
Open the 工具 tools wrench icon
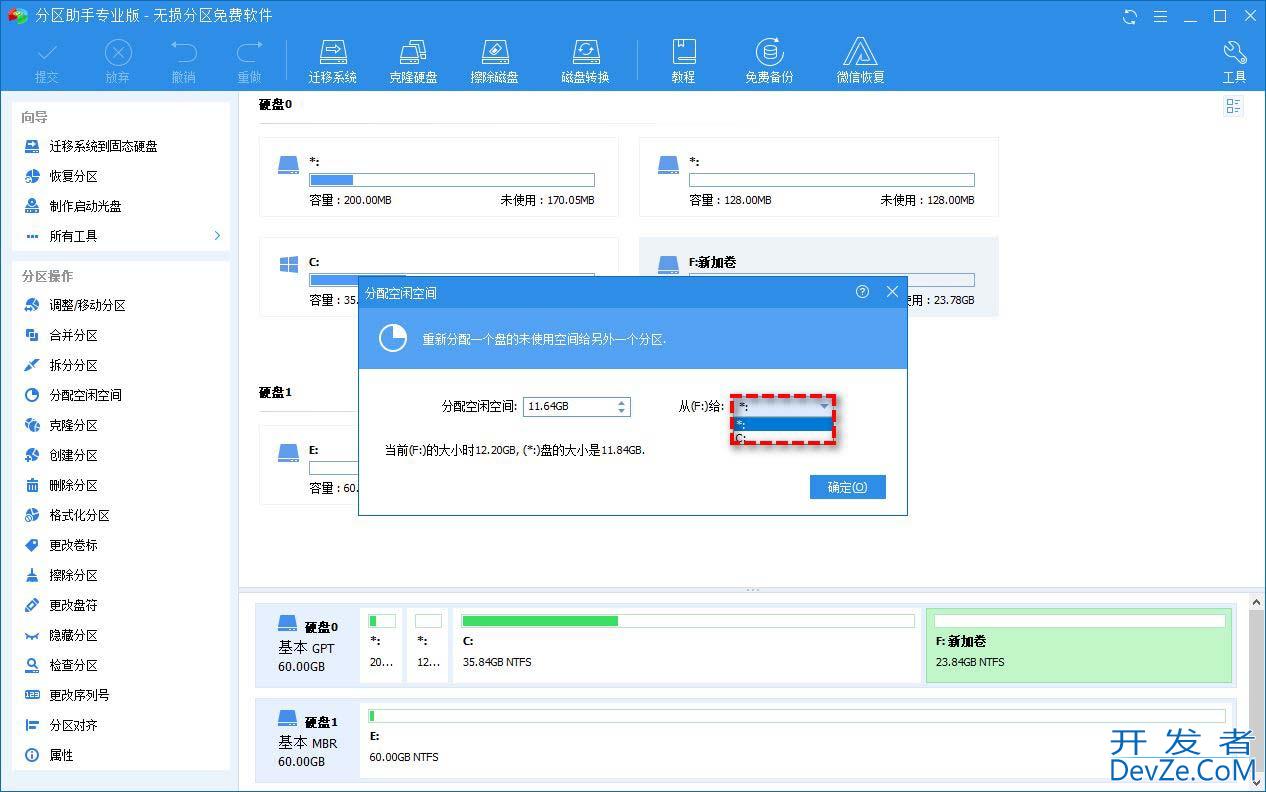click(x=1235, y=61)
